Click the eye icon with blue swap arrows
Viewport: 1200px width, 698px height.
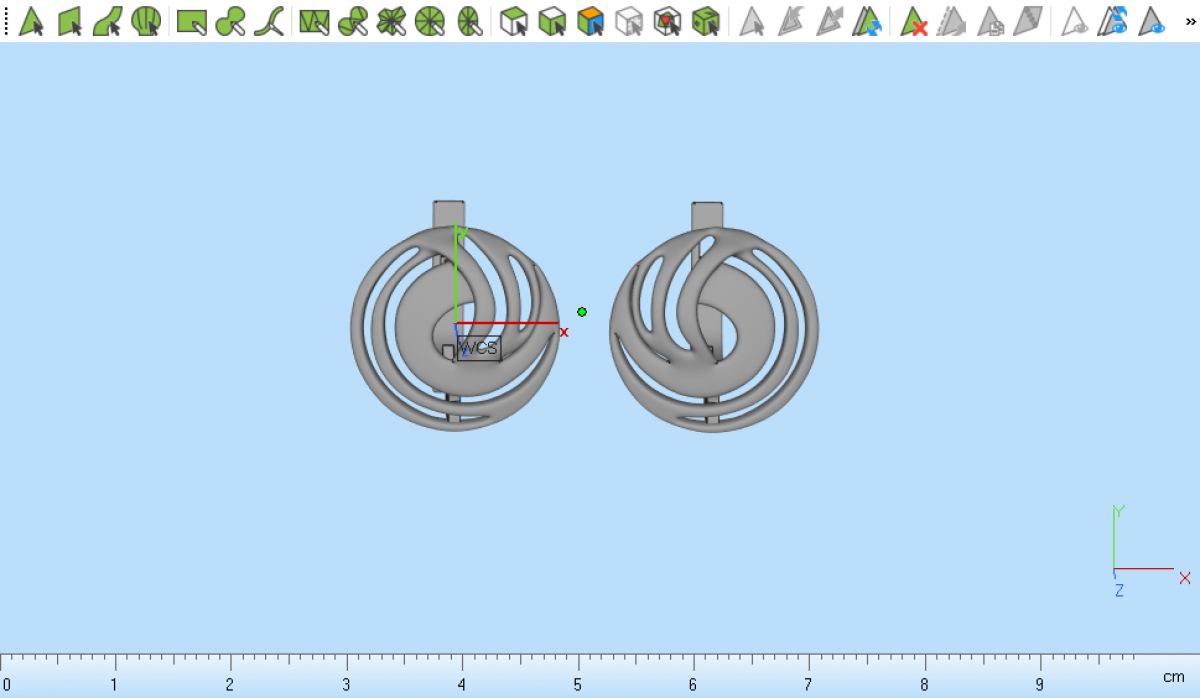[1113, 21]
